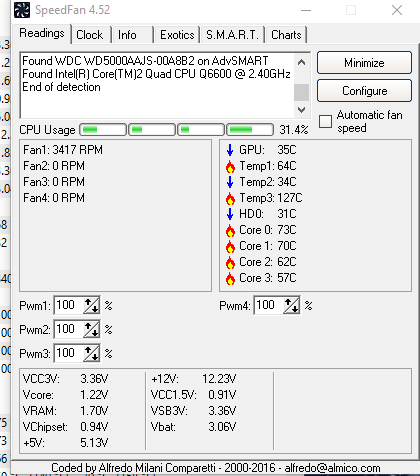The height and width of the screenshot is (476, 420).
Task: Open the S.M.A.R.T. tab
Action: pyautogui.click(x=232, y=35)
